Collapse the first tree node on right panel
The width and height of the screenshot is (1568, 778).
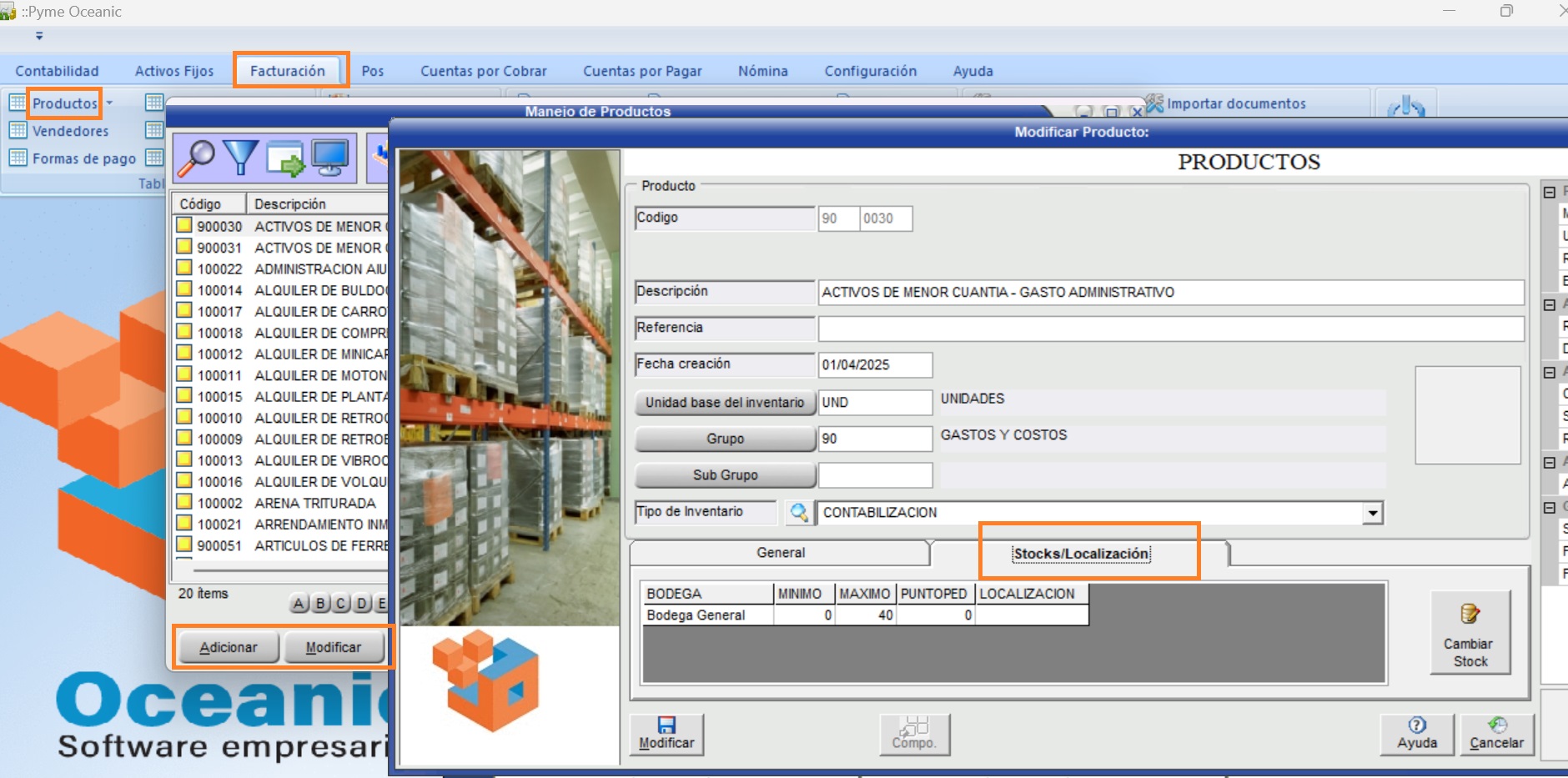1549,193
